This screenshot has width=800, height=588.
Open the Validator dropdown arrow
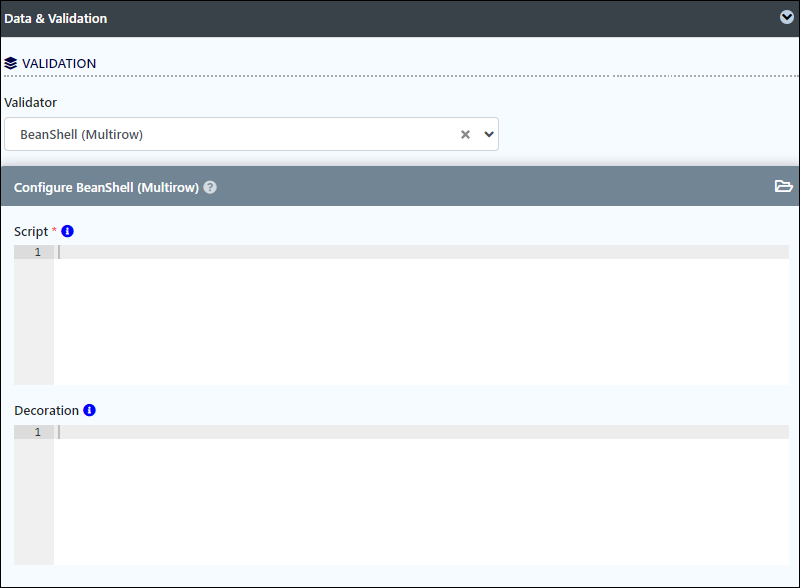tap(489, 134)
